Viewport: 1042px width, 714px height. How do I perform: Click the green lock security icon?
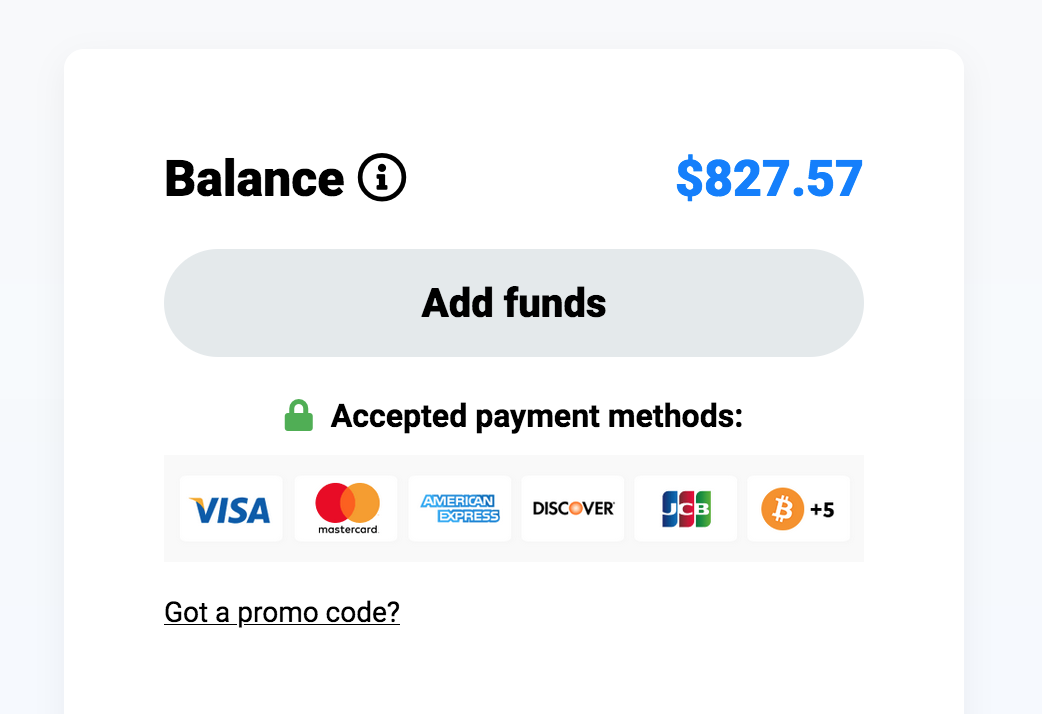(298, 414)
